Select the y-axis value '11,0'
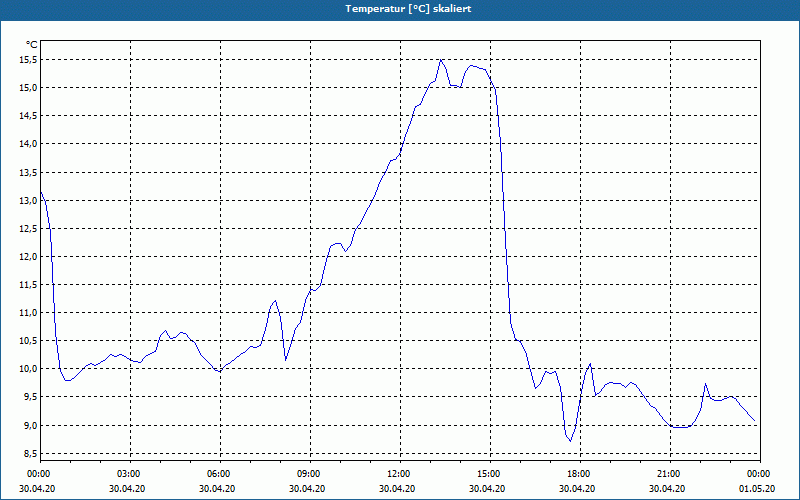This screenshot has width=800, height=500. click(29, 313)
